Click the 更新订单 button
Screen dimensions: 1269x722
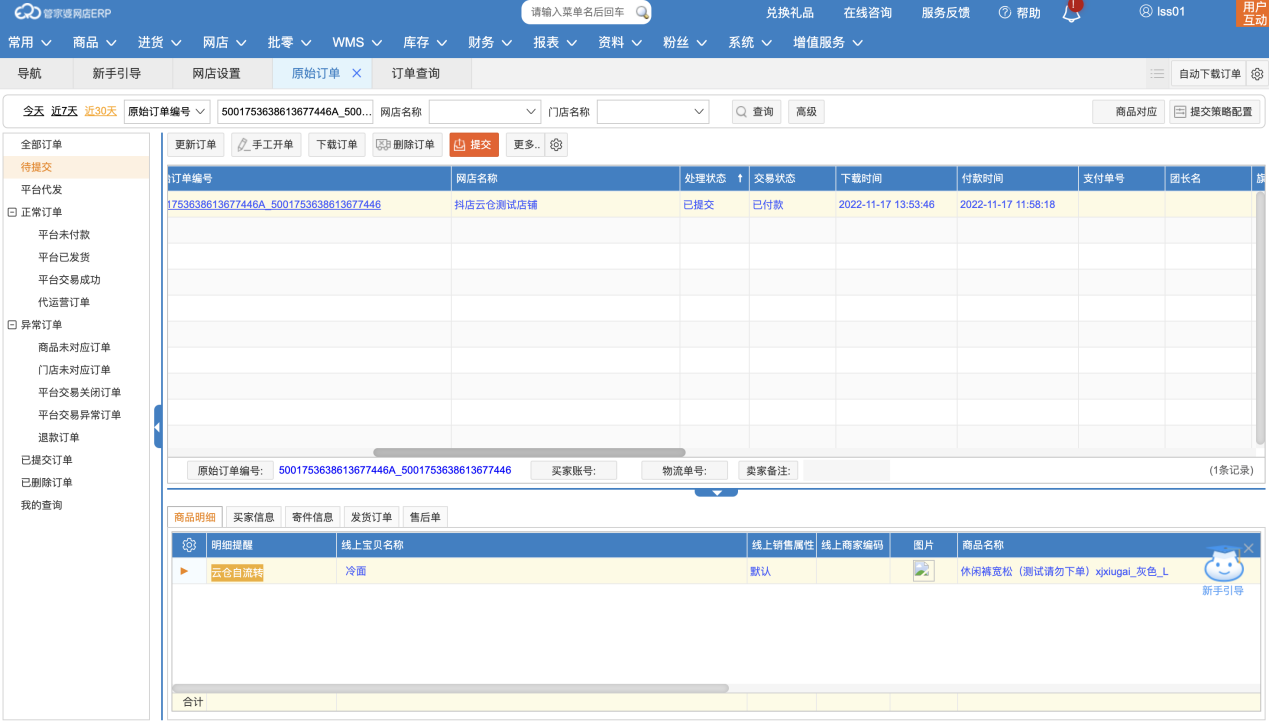click(196, 145)
